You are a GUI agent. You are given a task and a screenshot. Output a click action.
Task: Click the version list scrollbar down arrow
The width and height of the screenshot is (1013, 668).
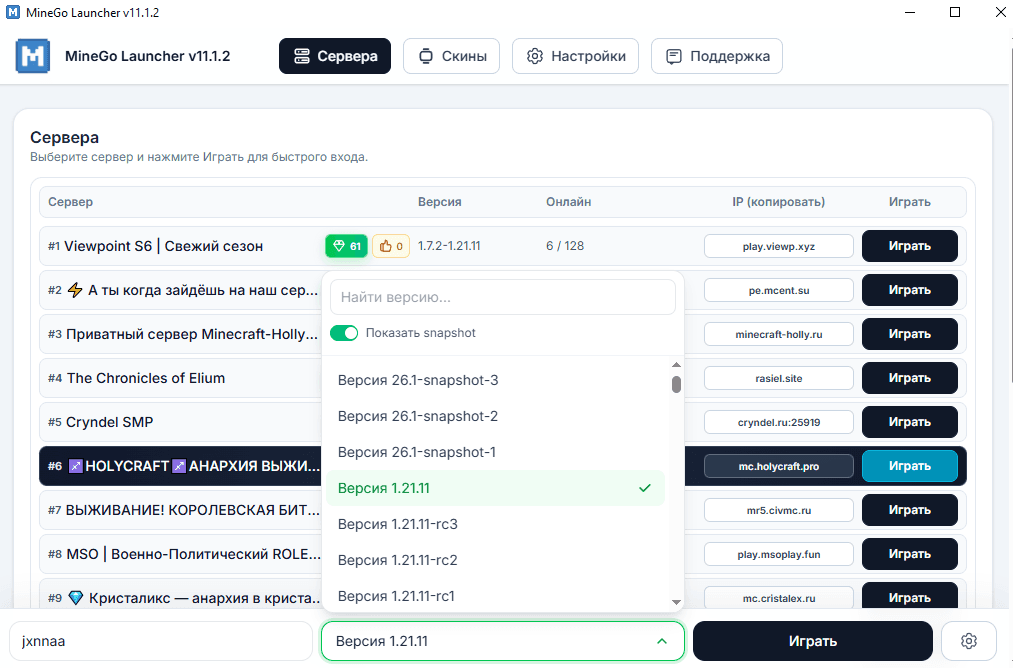pos(676,602)
